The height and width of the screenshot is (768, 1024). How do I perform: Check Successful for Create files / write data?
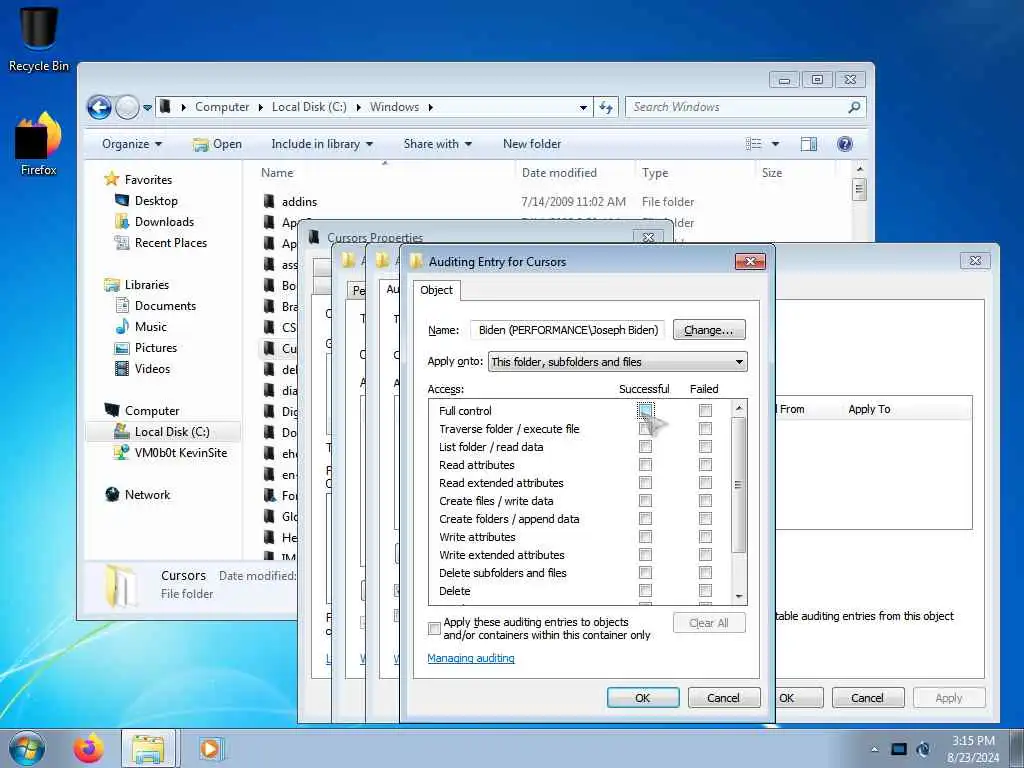(x=645, y=501)
